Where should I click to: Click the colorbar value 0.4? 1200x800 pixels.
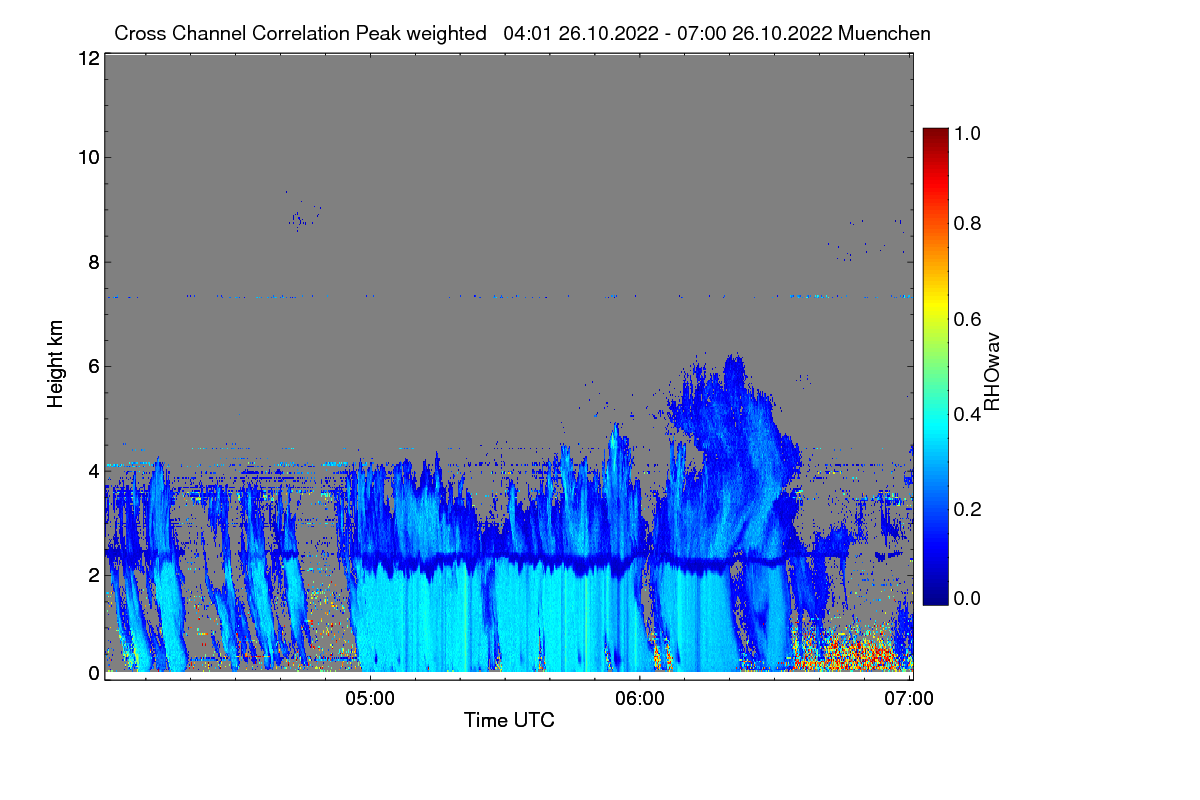(969, 414)
